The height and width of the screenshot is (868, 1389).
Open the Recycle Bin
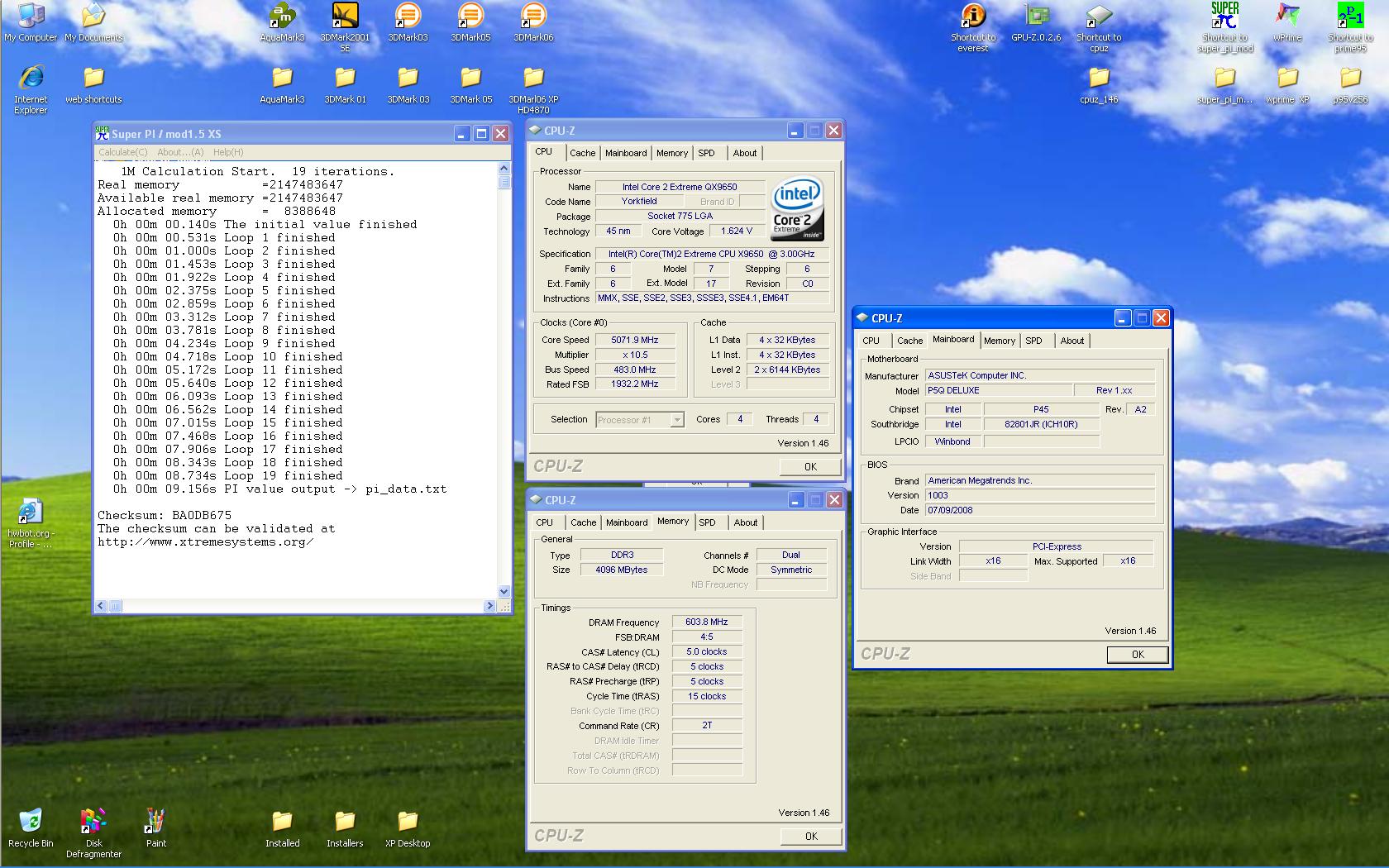[31, 828]
